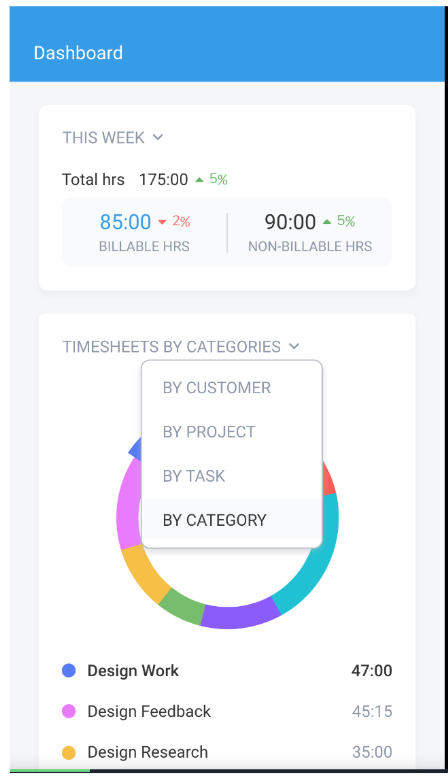This screenshot has width=448, height=776.
Task: Click the teal segment of donut chart
Action: coord(317,554)
